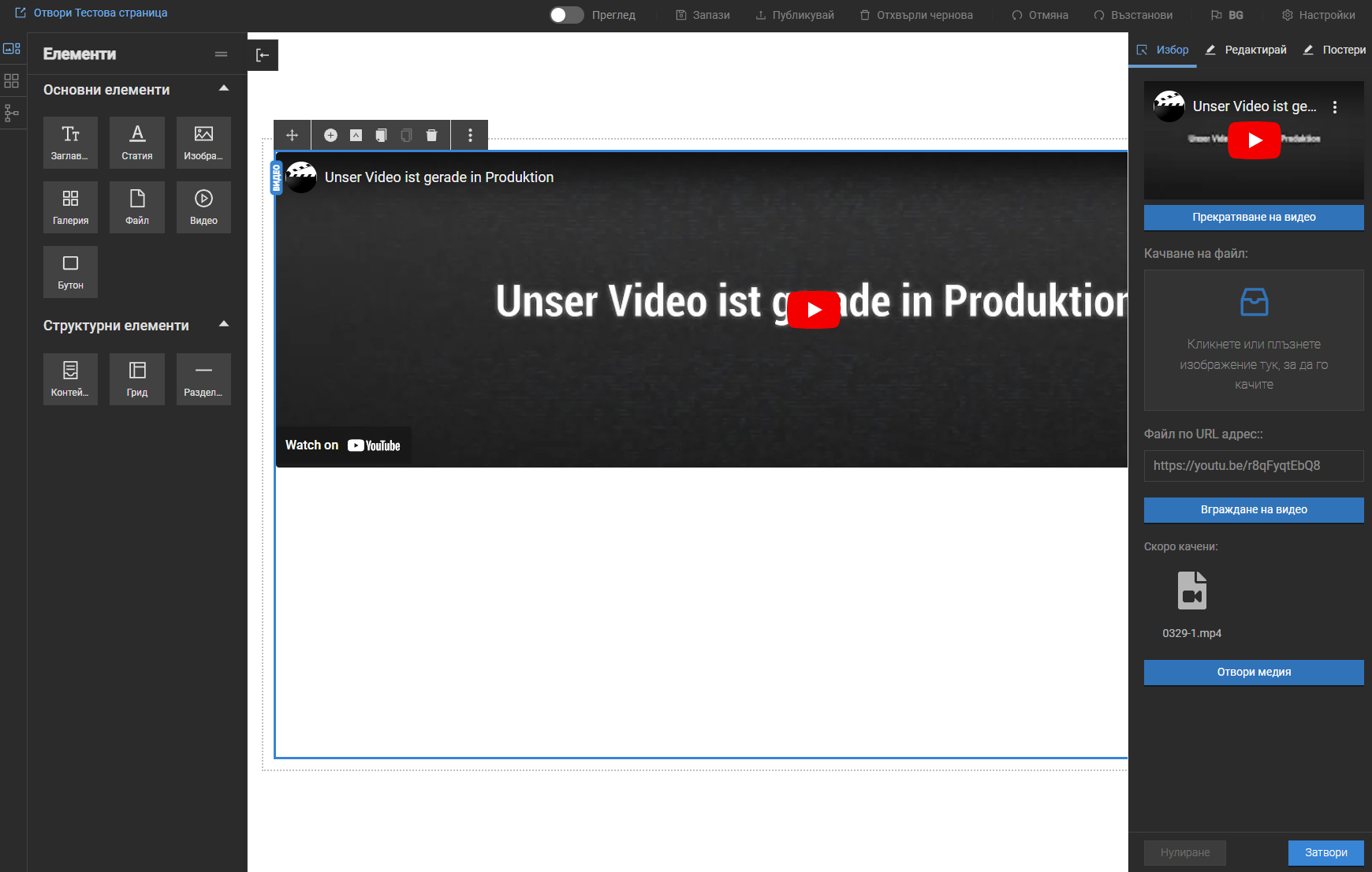Toggle the Преглед preview switch
Screen dimensions: 1372x872
coord(566,15)
